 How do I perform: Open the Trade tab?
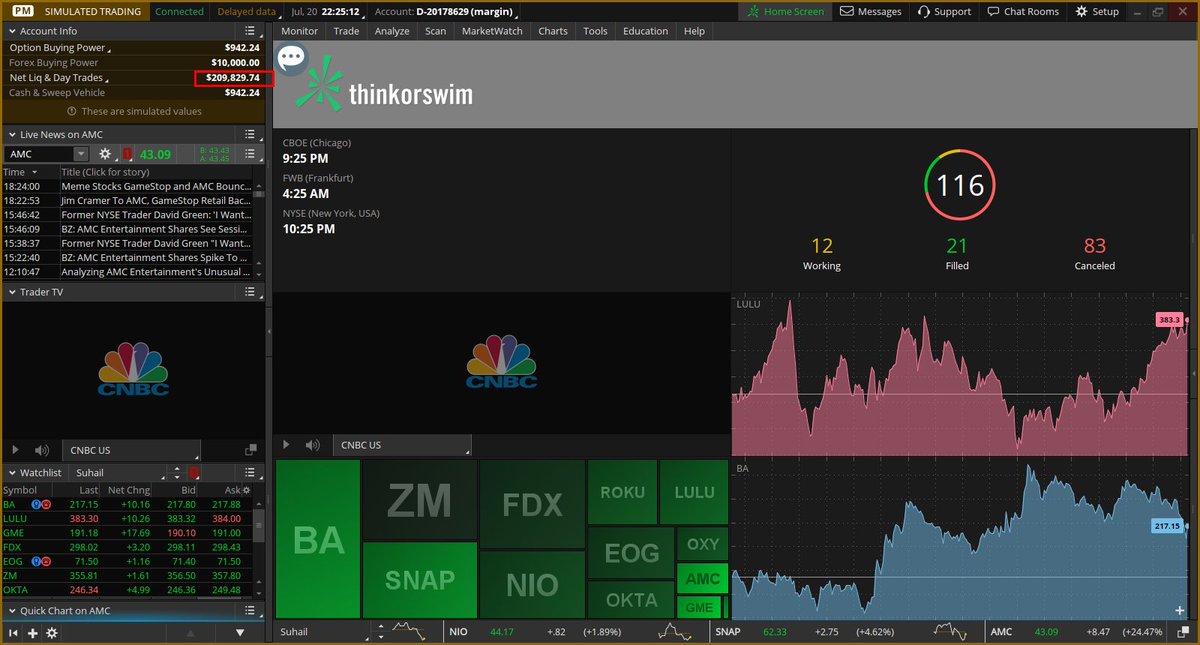coord(346,31)
